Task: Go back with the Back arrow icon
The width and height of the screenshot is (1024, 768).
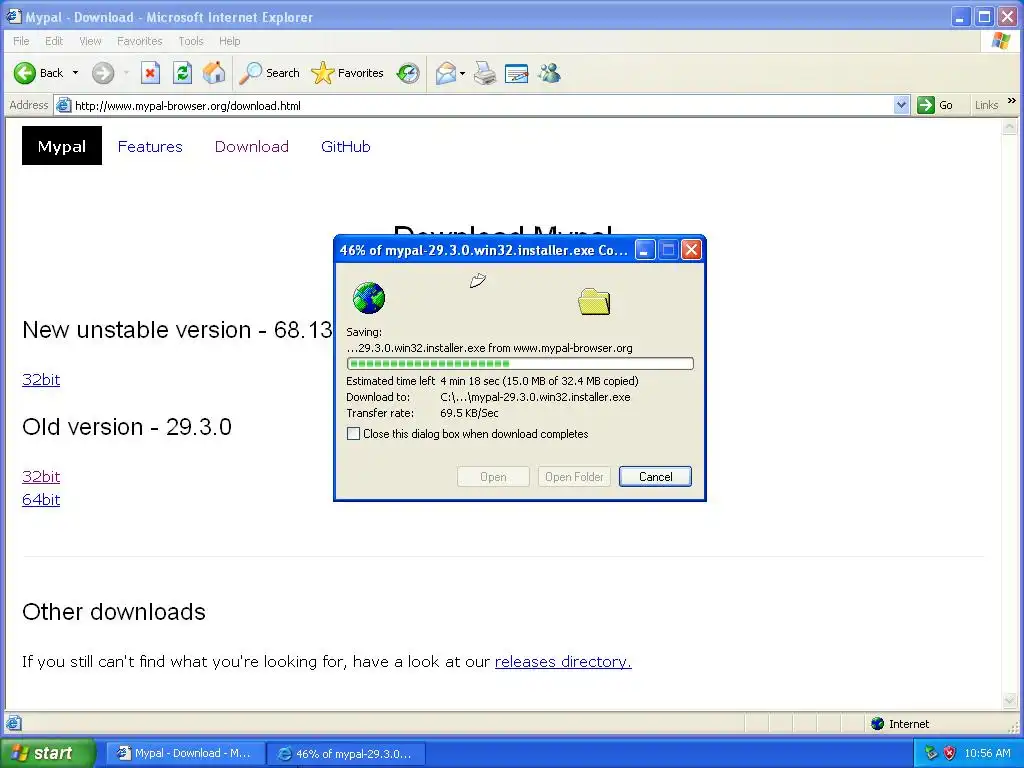Action: (25, 73)
